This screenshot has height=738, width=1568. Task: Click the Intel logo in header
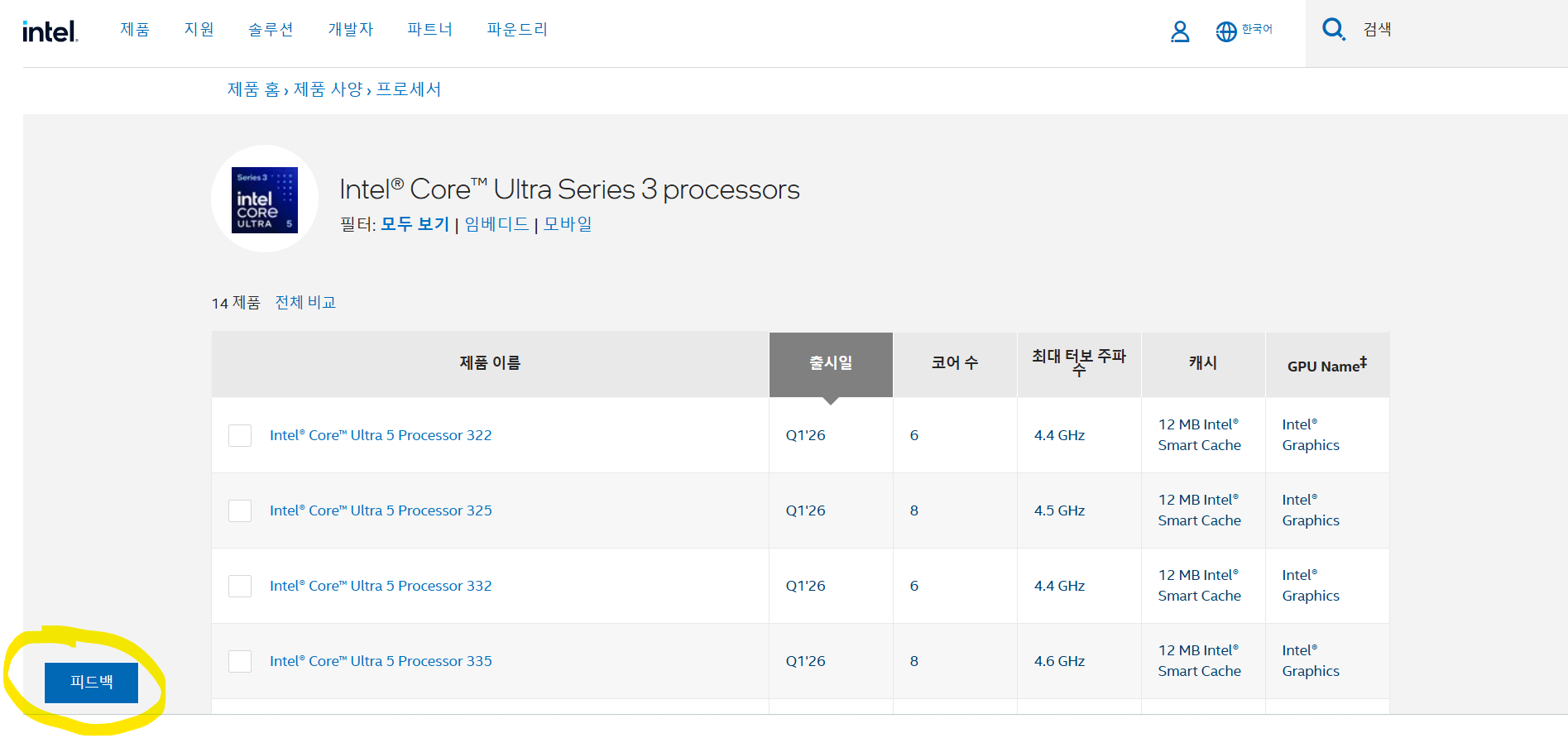click(50, 31)
